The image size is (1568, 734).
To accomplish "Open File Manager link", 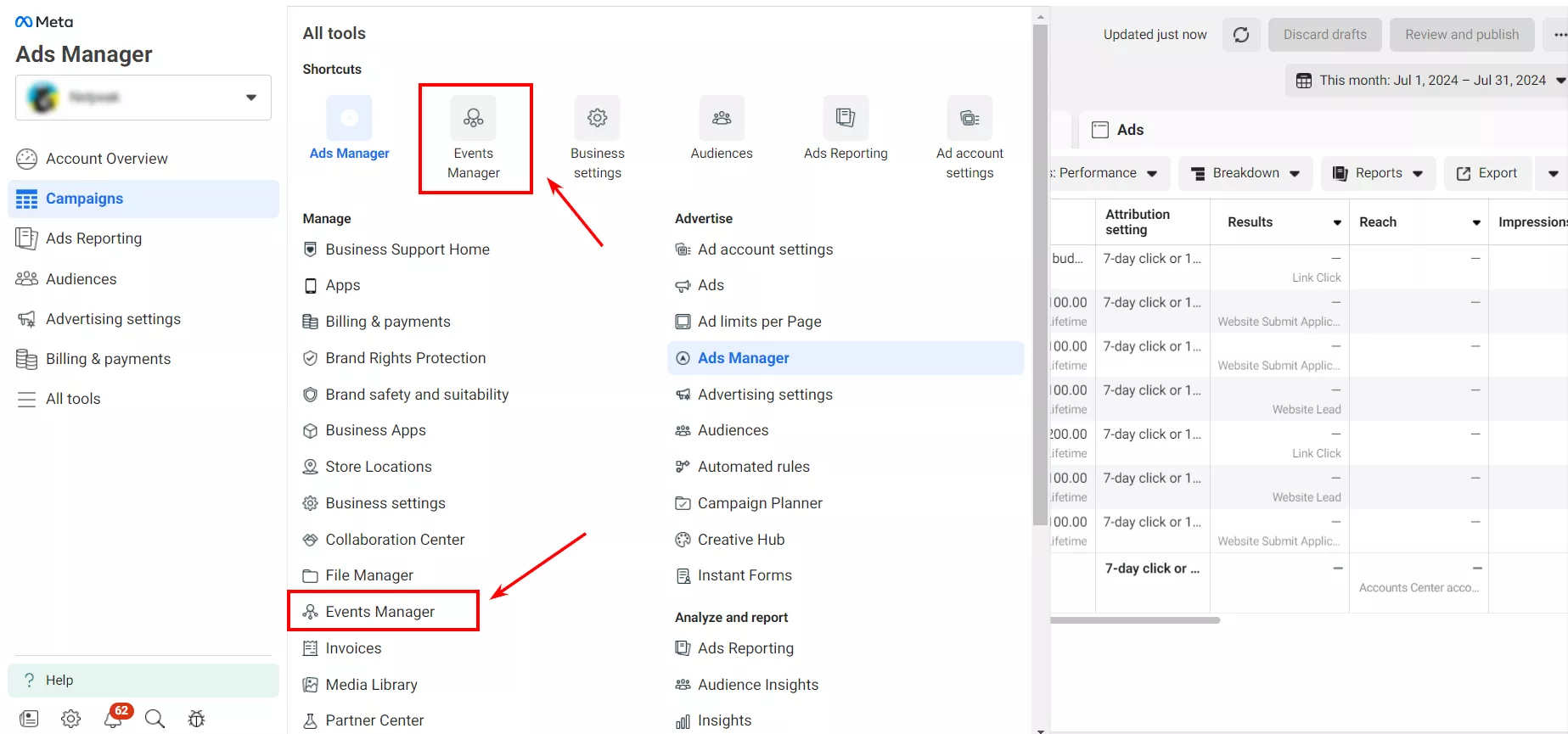I will 369,575.
